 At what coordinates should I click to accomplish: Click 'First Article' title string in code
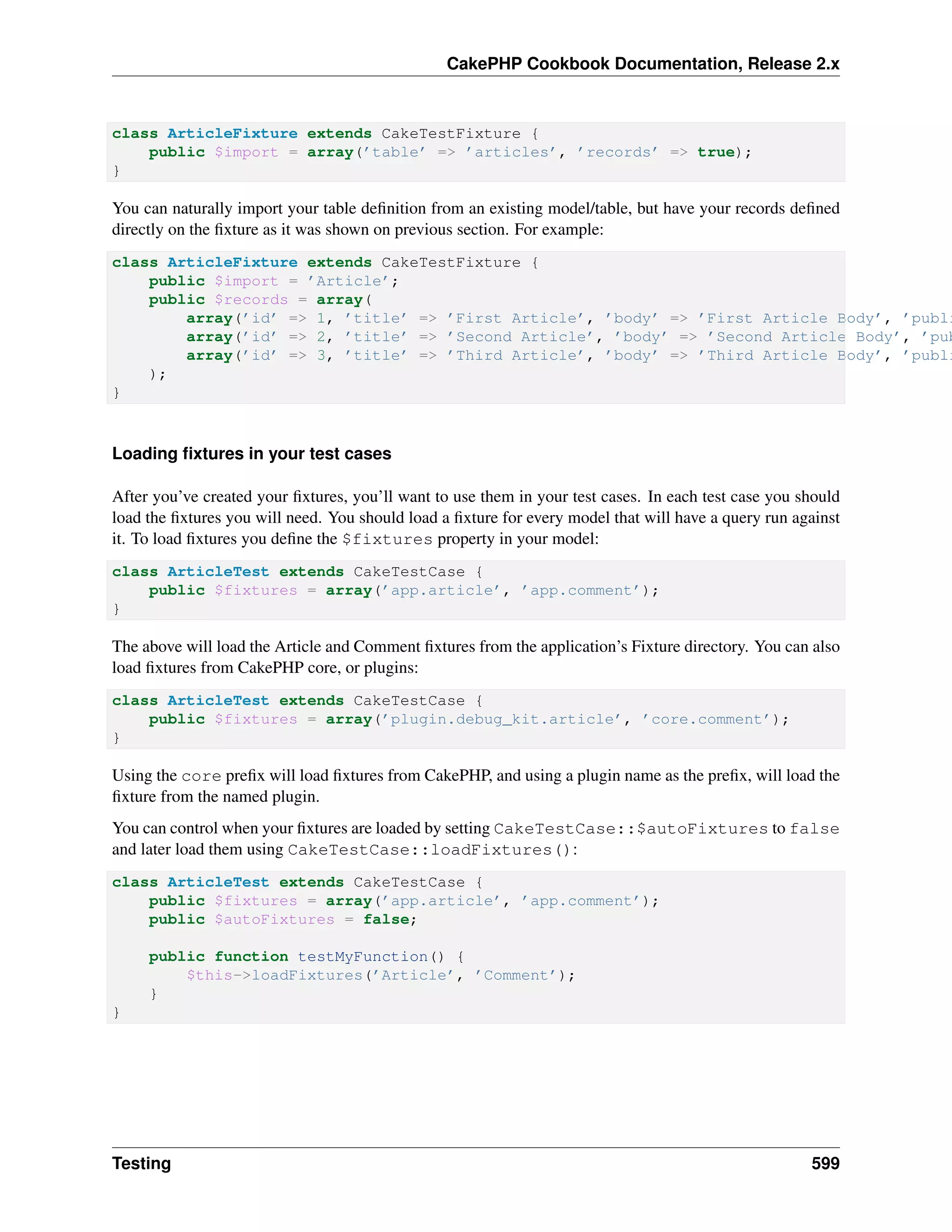click(x=516, y=318)
